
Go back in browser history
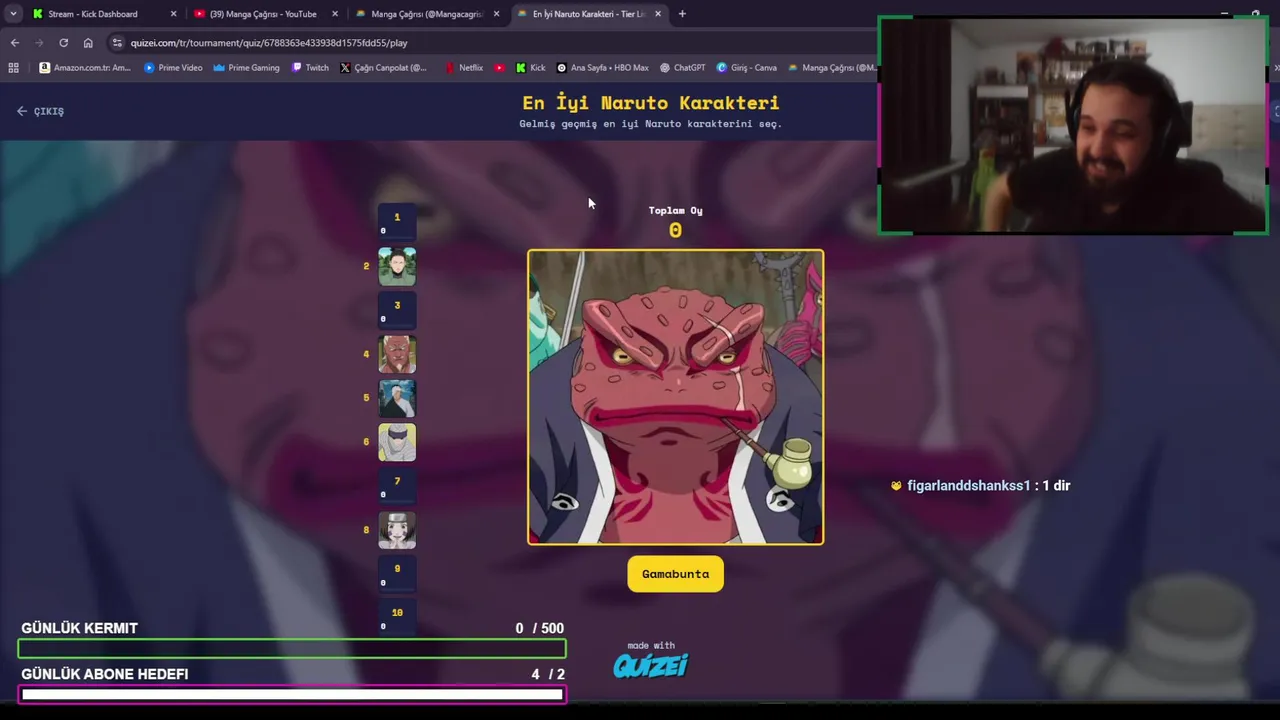(14, 43)
